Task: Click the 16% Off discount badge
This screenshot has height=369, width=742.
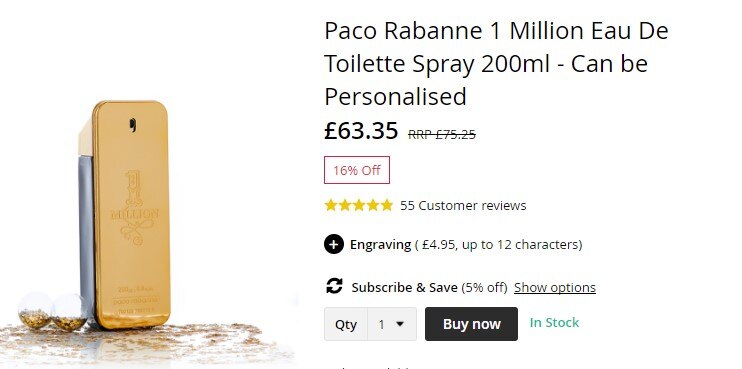Action: (x=357, y=170)
